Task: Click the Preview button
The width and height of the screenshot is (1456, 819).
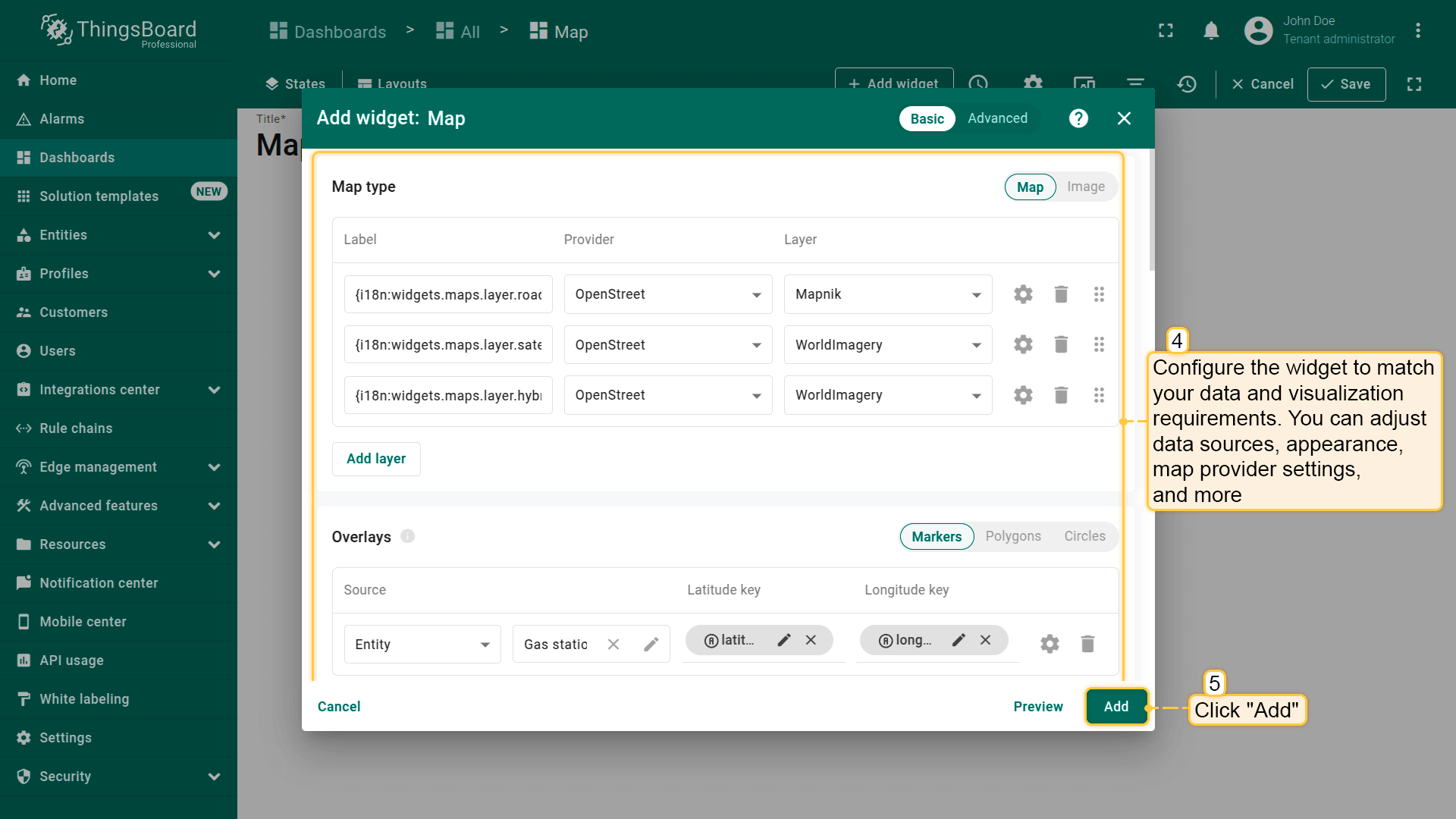Action: pos(1037,707)
